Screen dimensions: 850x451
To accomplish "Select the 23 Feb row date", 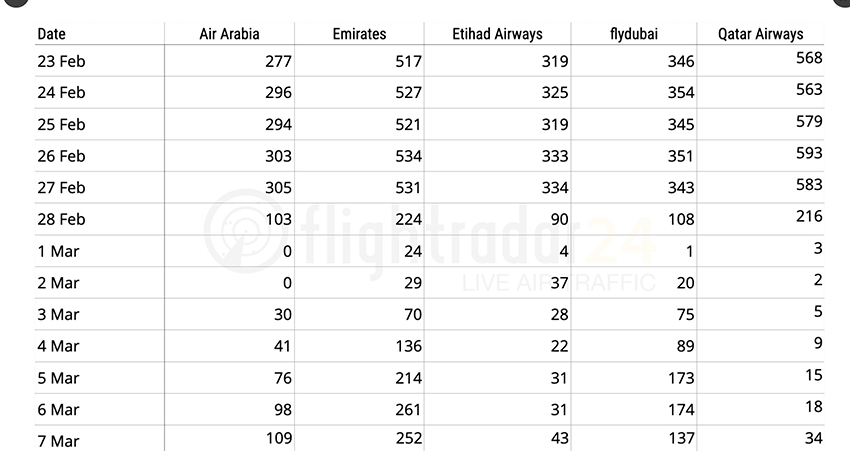I will click(x=61, y=61).
